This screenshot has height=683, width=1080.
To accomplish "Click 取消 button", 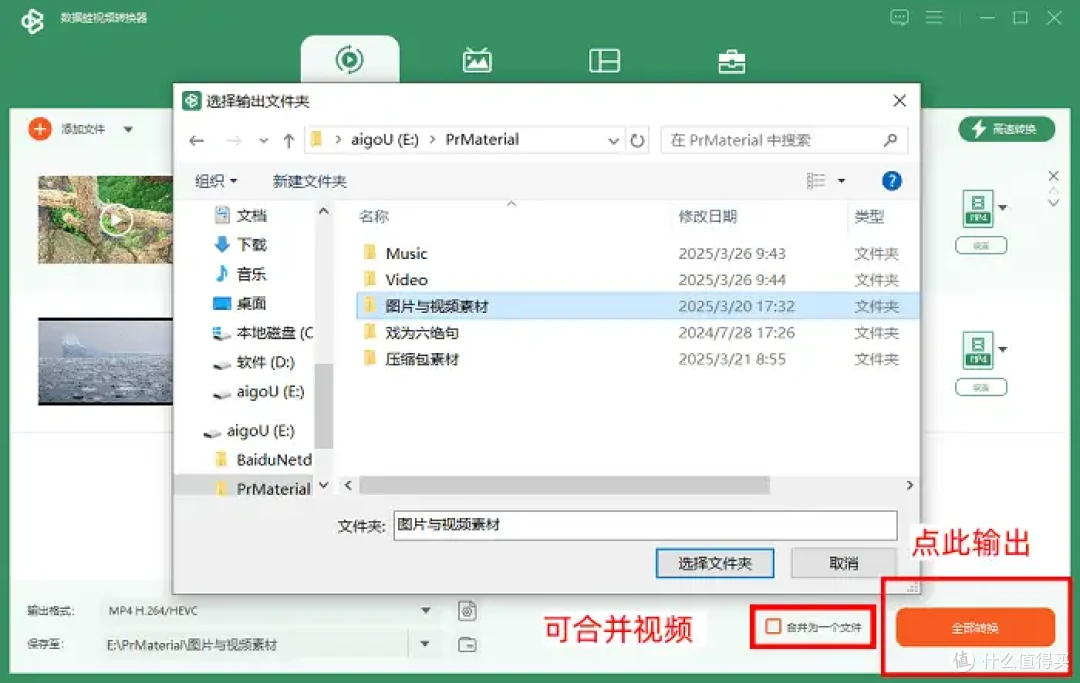I will tap(844, 563).
